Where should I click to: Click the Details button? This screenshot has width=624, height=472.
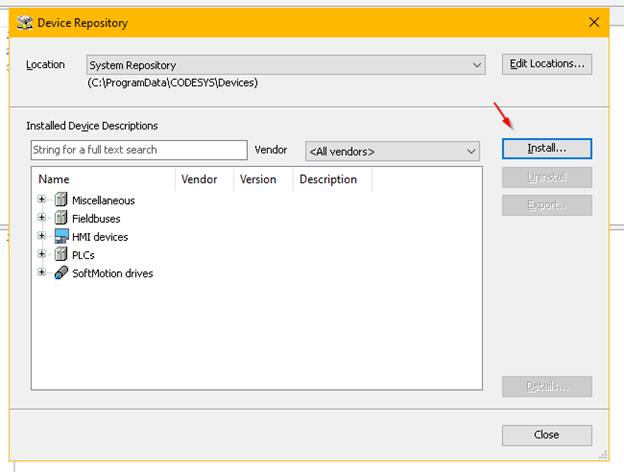click(x=547, y=386)
